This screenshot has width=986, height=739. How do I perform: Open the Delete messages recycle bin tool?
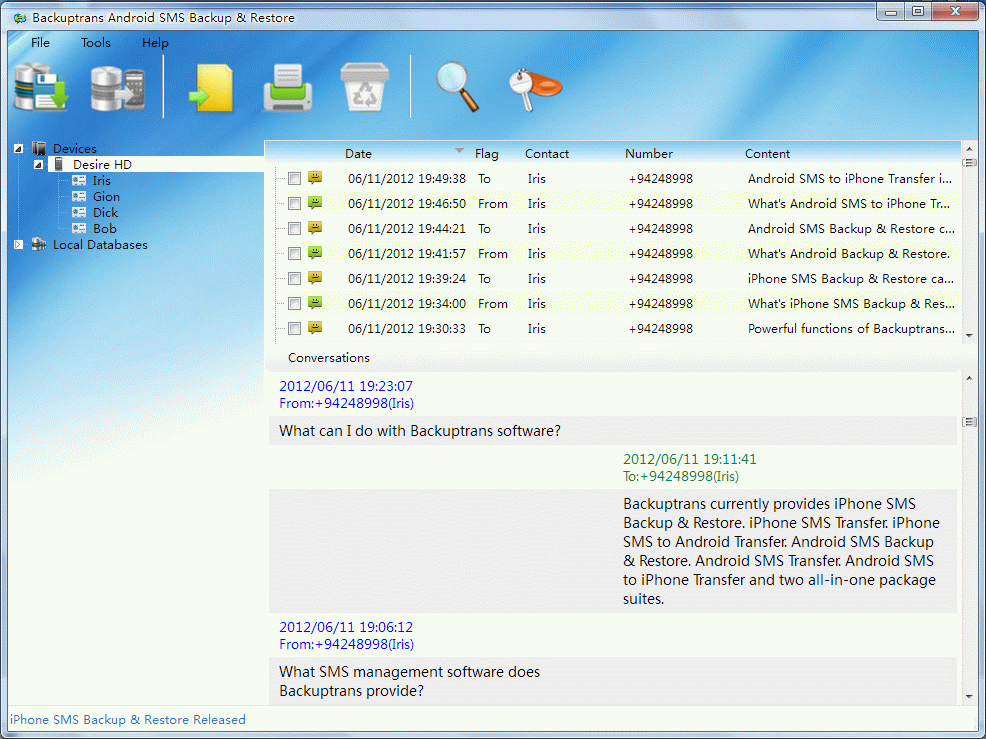[364, 85]
